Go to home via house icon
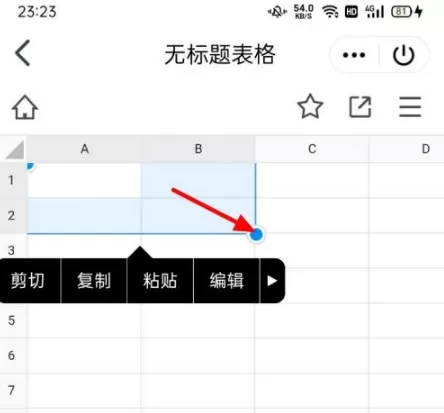The width and height of the screenshot is (444, 413). [x=25, y=107]
